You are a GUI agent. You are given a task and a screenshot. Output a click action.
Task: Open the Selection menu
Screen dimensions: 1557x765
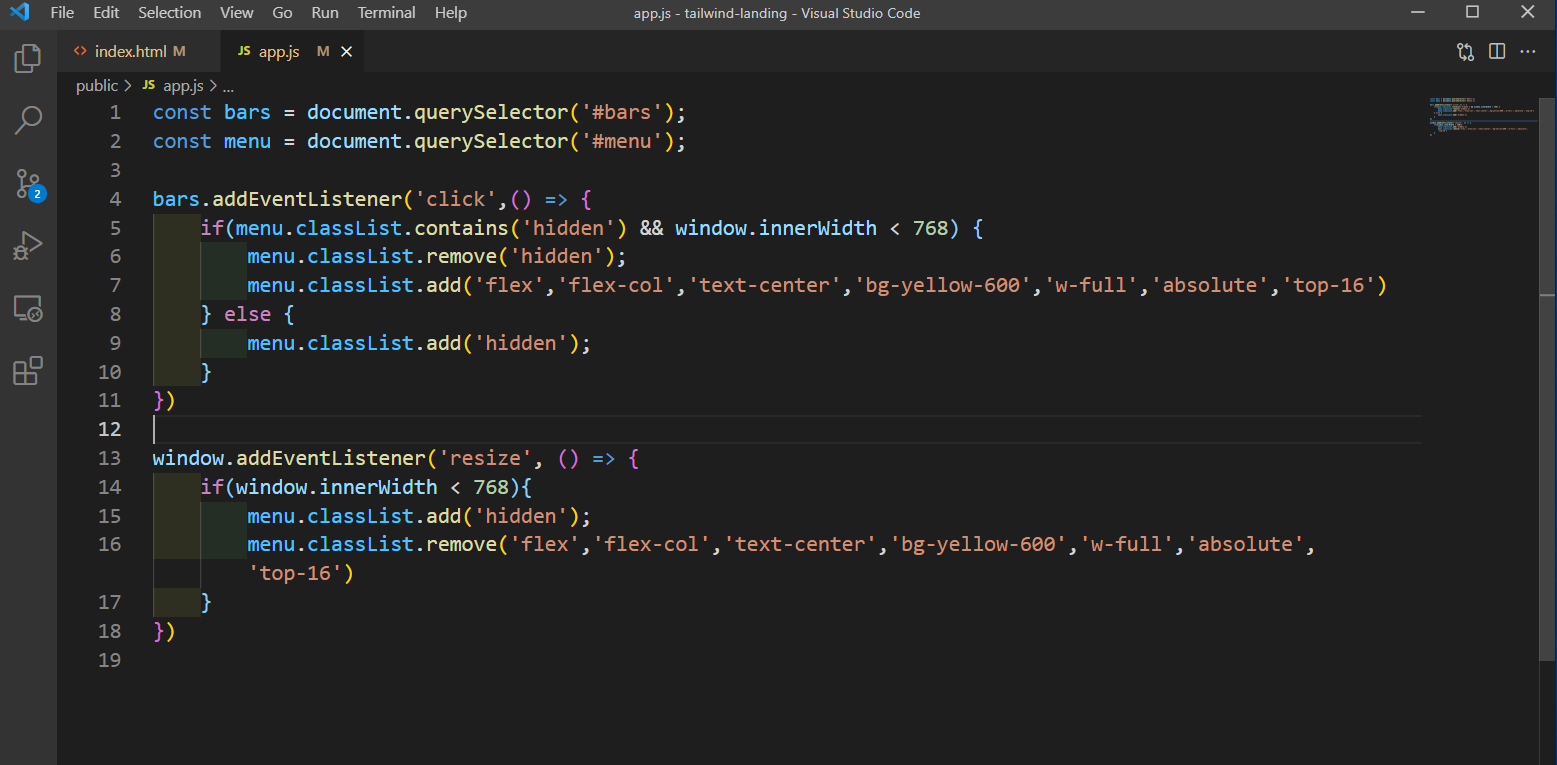click(x=169, y=13)
